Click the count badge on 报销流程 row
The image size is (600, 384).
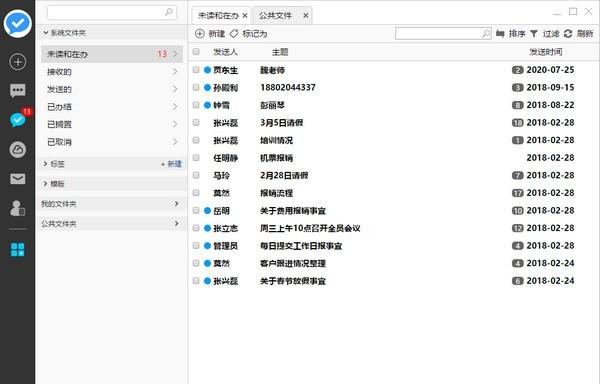(x=517, y=193)
